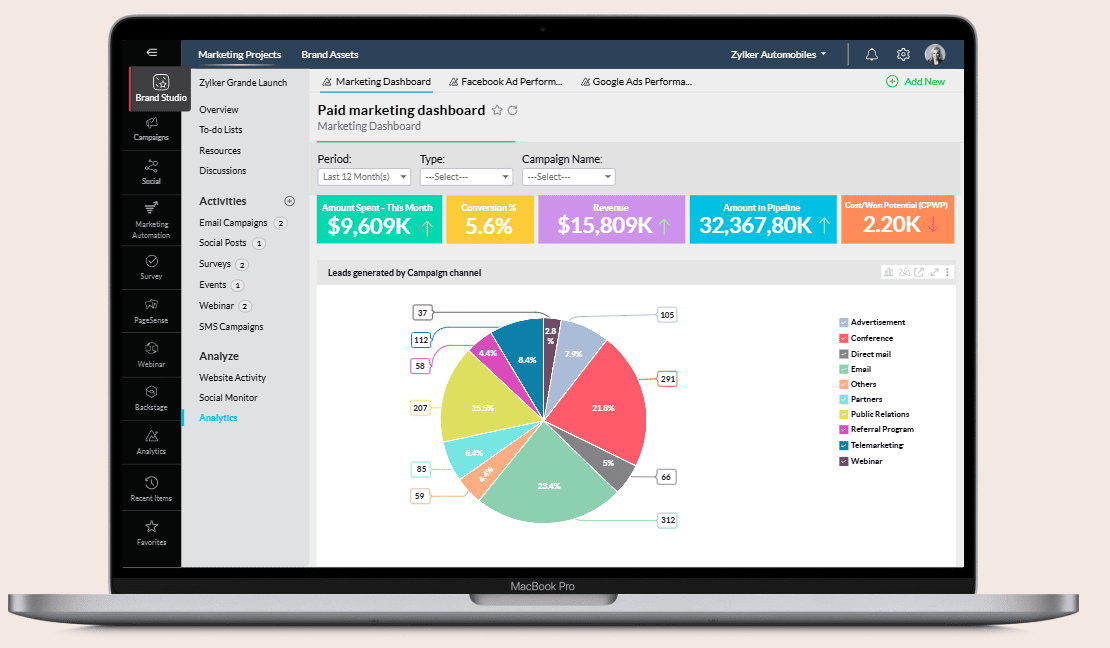Click the Conversion % 5.6% card

click(490, 220)
